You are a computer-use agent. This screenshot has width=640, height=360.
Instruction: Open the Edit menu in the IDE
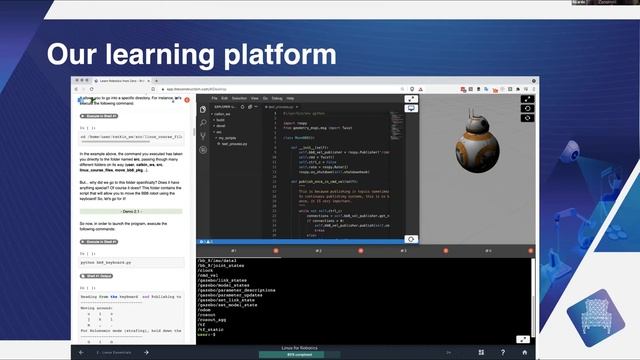point(224,98)
